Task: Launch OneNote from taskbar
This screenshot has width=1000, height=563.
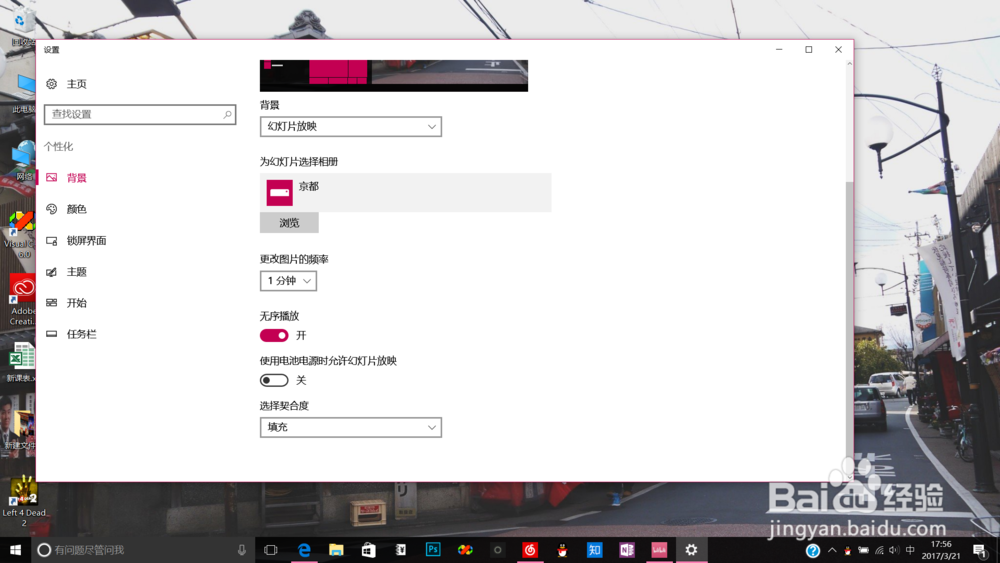Action: tap(627, 550)
